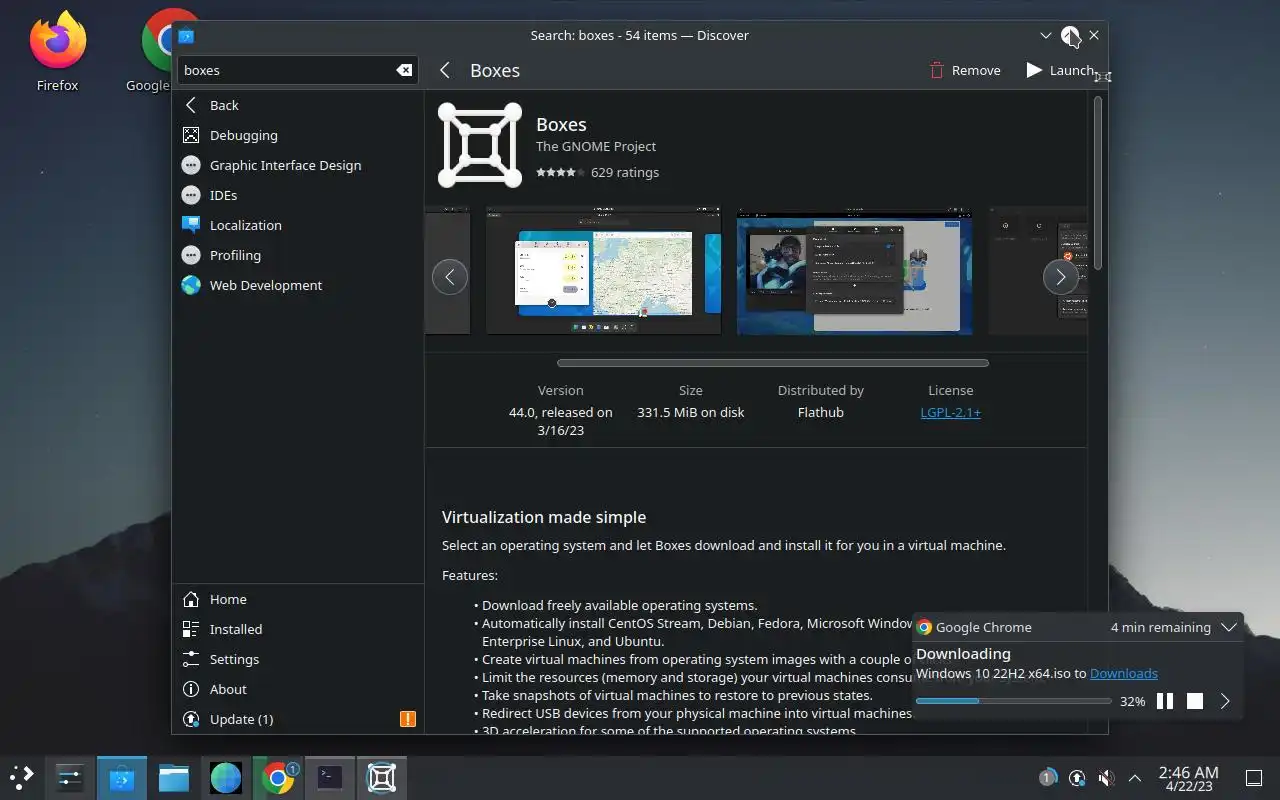Switch to Boxes in the taskbar

click(382, 777)
